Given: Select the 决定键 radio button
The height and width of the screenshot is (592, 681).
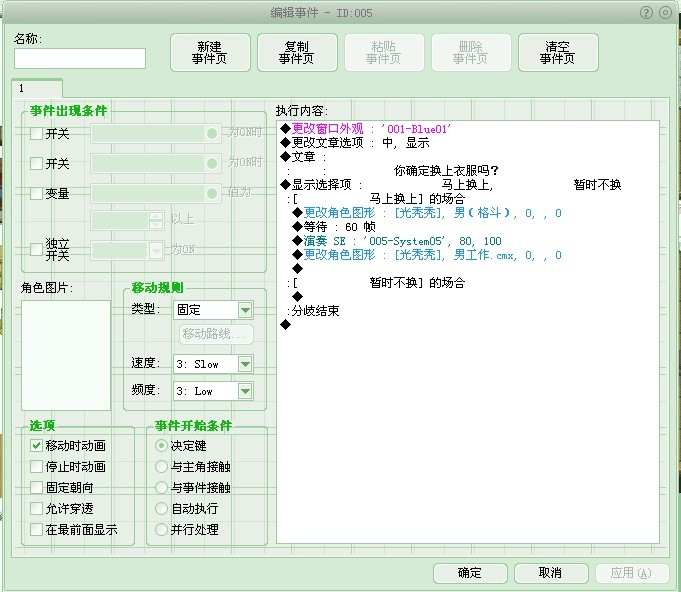Looking at the screenshot, I should coord(161,446).
